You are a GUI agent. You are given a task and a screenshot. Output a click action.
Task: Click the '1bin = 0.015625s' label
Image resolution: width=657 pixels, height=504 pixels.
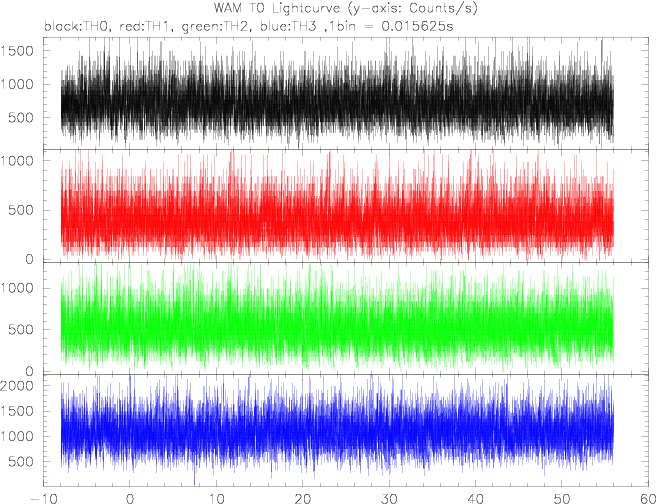click(x=392, y=27)
